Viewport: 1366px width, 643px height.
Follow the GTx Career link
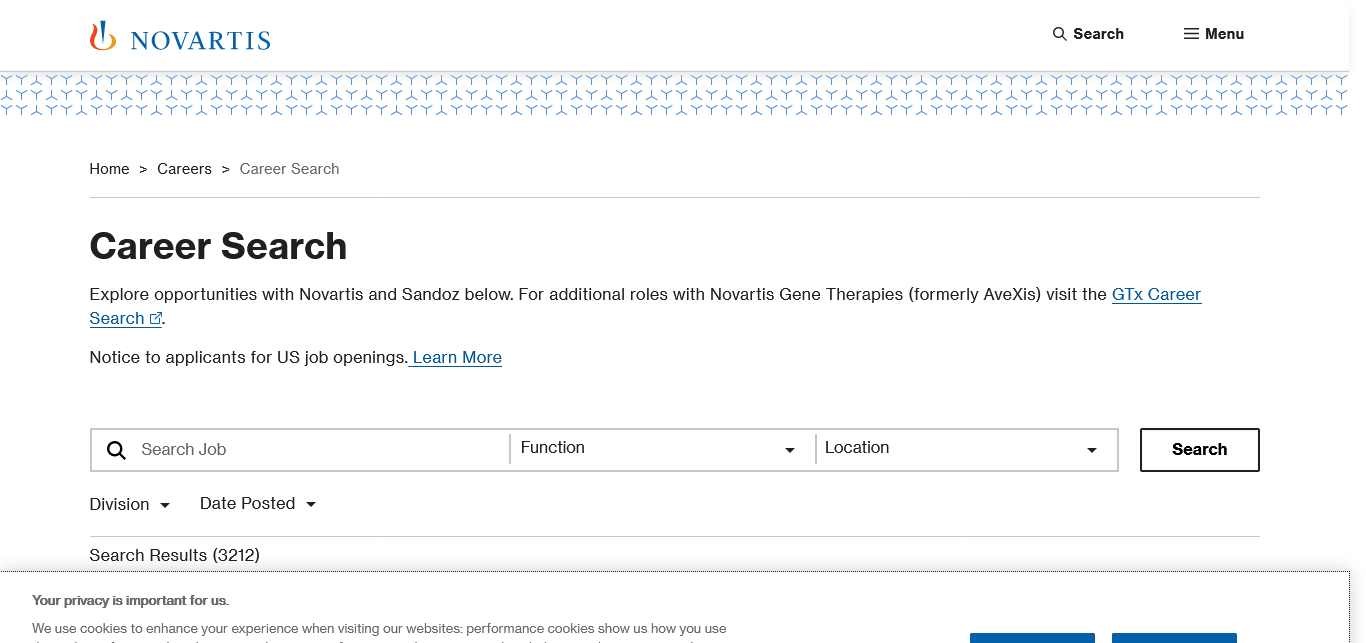pos(1156,294)
